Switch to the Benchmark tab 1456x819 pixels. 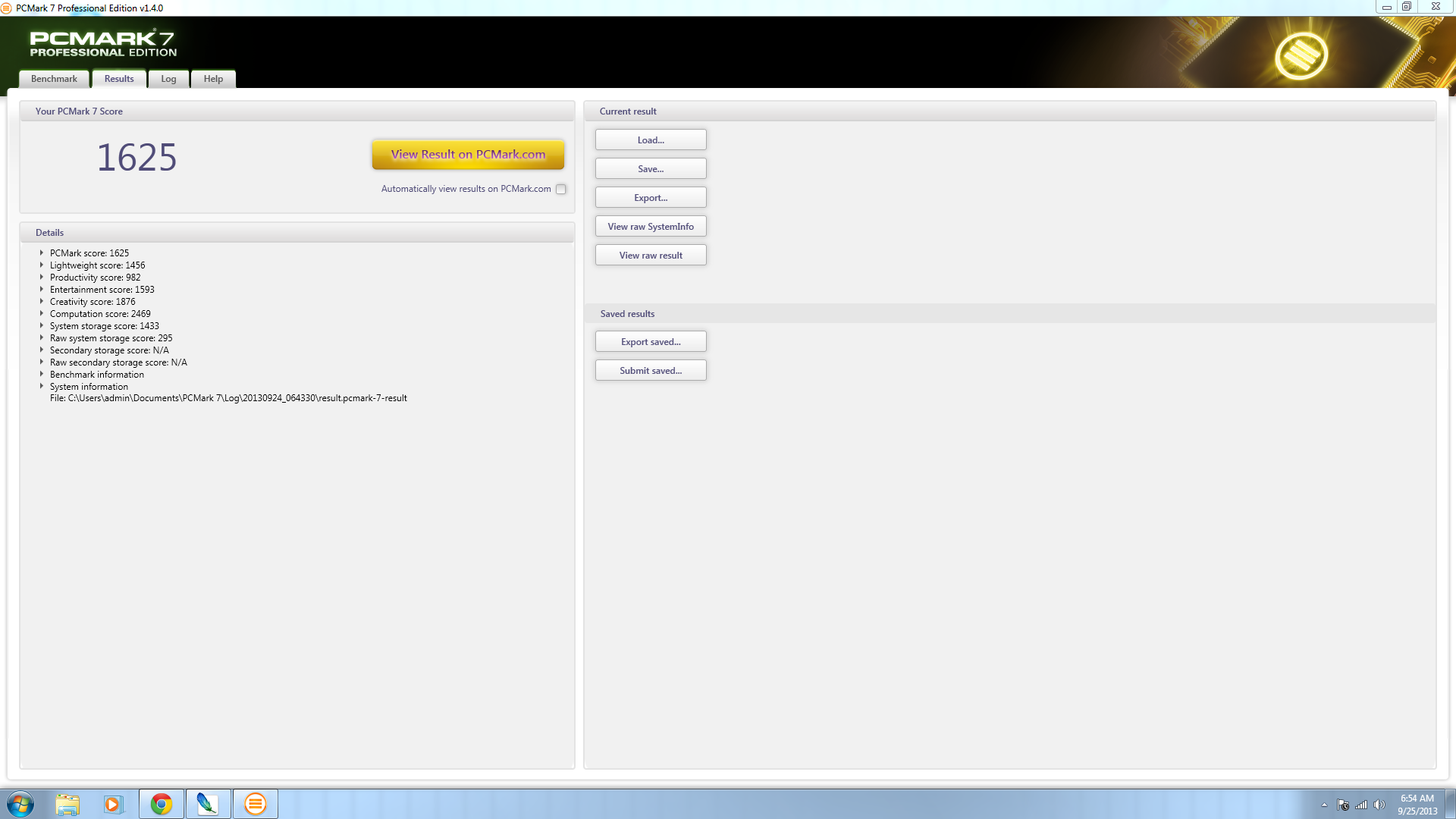point(54,79)
